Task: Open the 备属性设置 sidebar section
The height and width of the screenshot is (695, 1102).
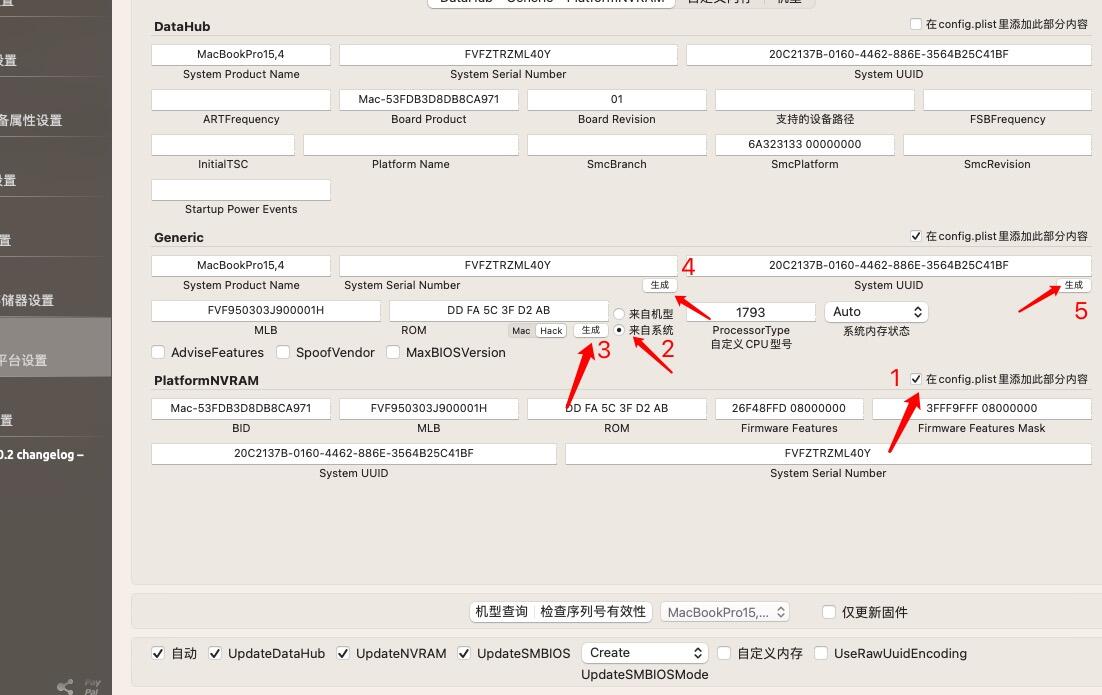Action: 56,108
